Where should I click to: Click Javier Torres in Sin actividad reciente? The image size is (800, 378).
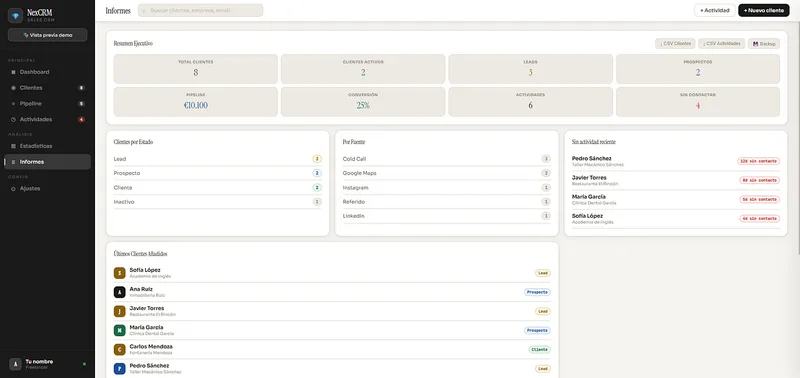tap(589, 178)
